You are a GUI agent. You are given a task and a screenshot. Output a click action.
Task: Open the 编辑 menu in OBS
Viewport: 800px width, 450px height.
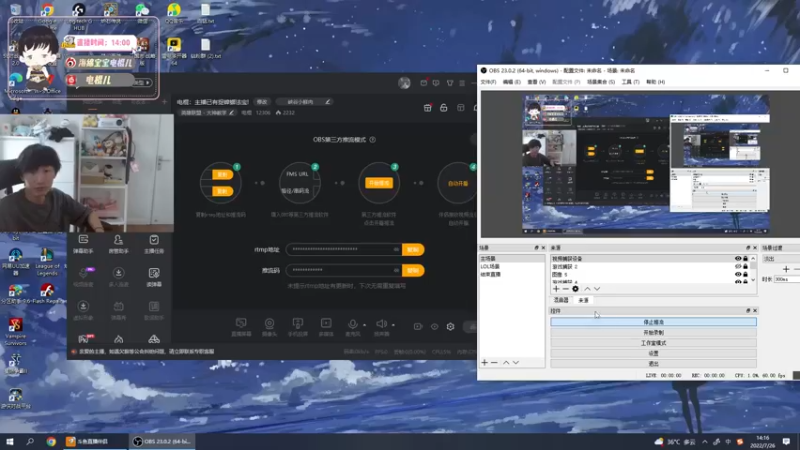(512, 82)
